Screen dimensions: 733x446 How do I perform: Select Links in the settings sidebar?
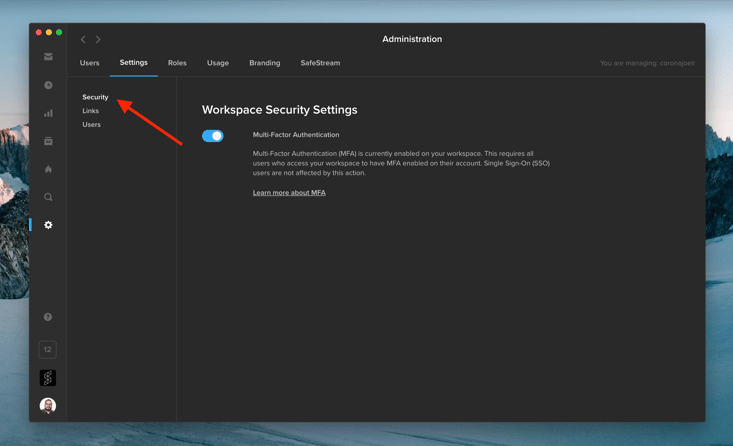click(91, 111)
